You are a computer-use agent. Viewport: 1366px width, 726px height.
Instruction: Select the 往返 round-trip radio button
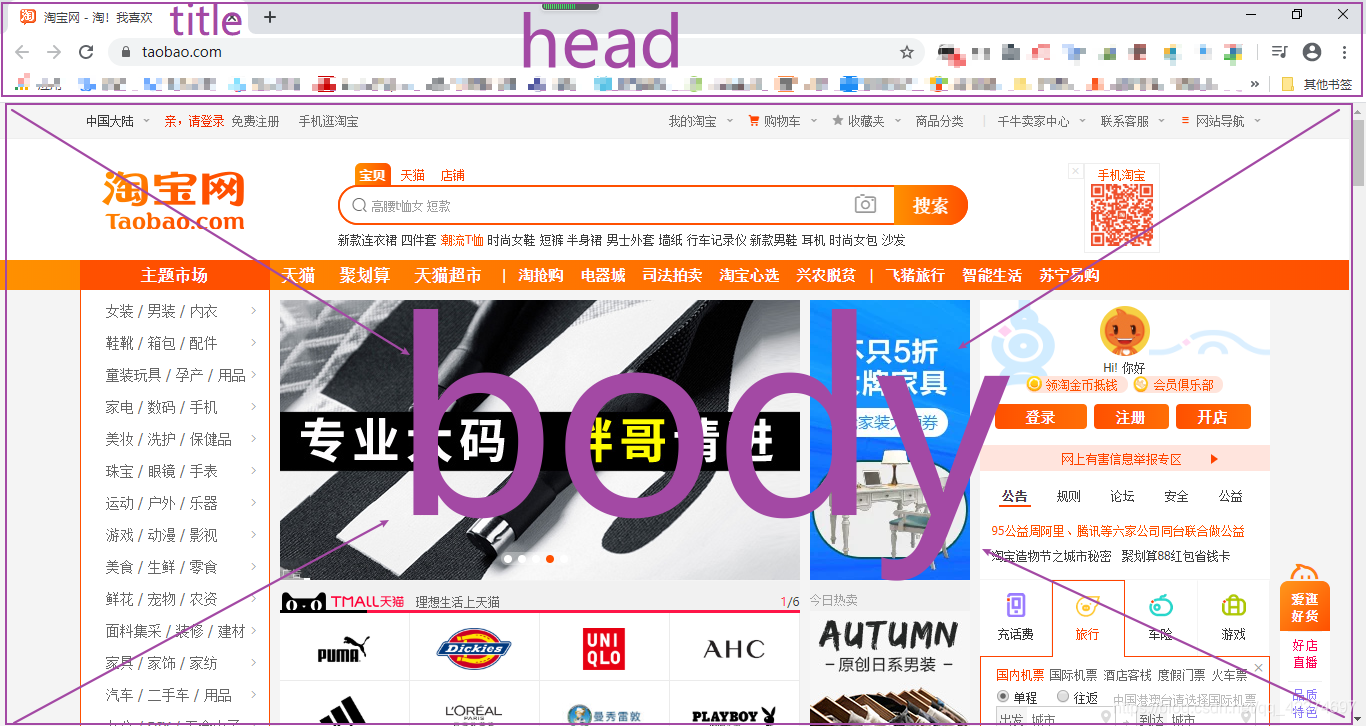(1062, 697)
